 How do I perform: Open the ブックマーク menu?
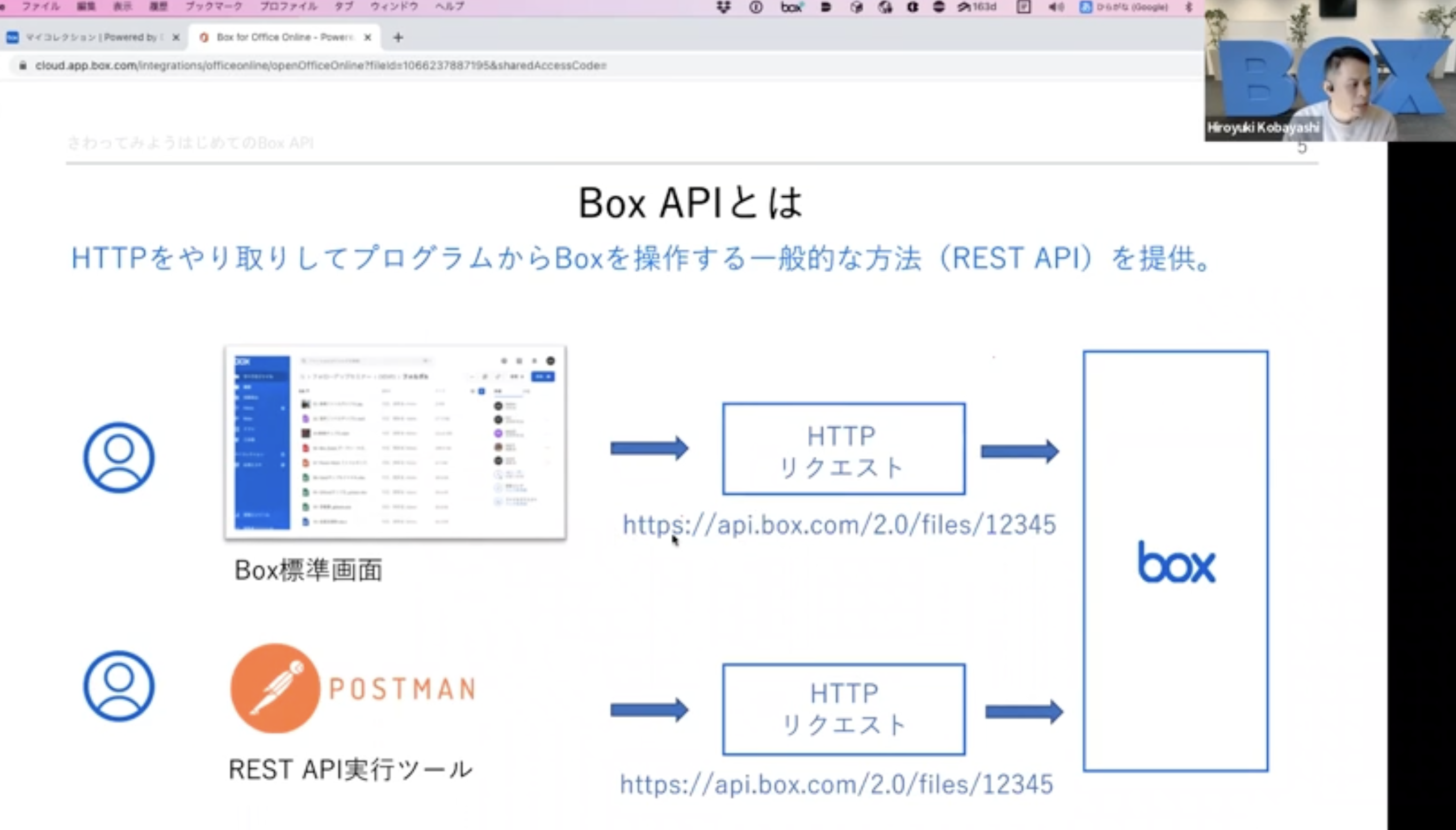click(214, 6)
